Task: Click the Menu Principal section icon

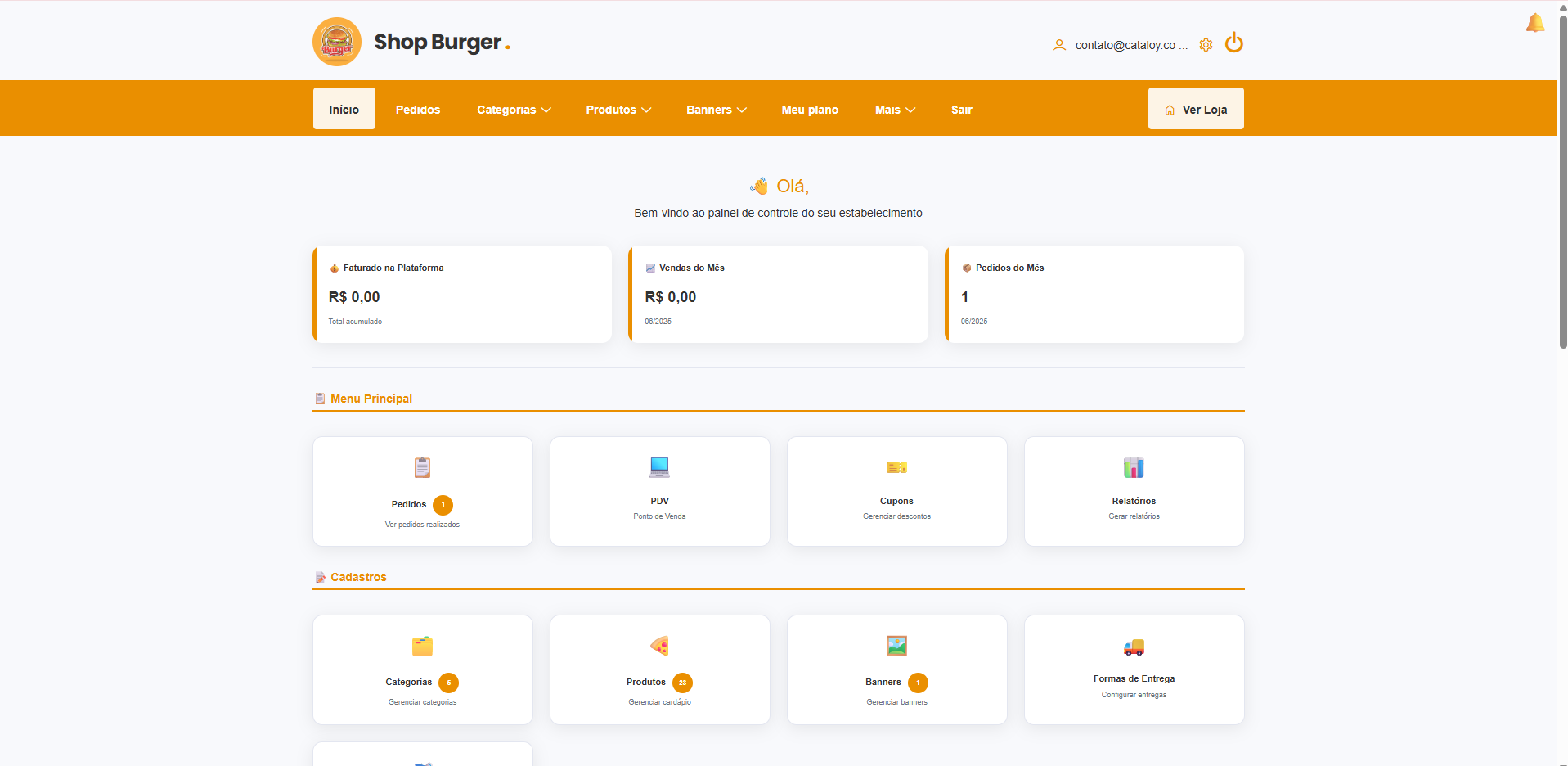Action: pyautogui.click(x=320, y=399)
